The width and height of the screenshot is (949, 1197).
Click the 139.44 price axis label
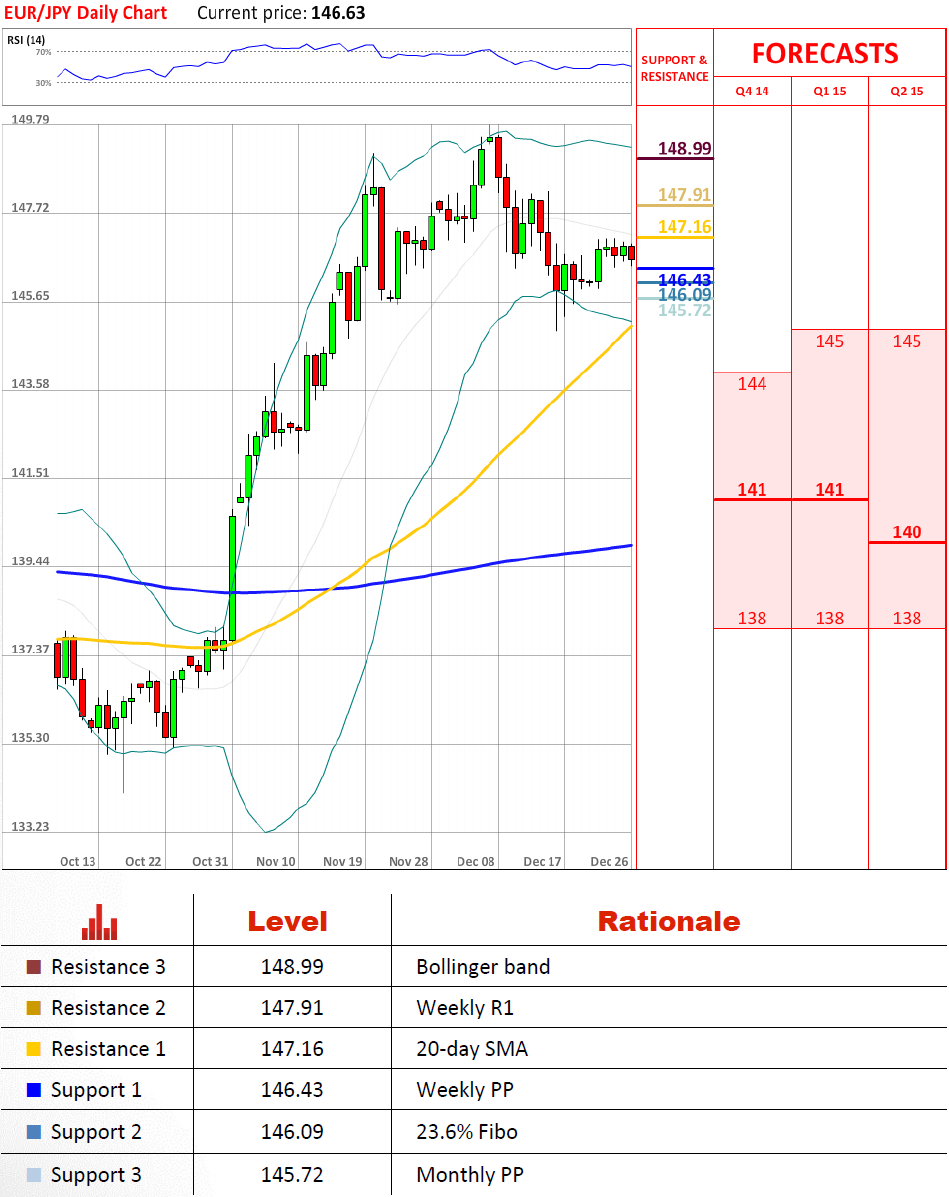coord(31,561)
